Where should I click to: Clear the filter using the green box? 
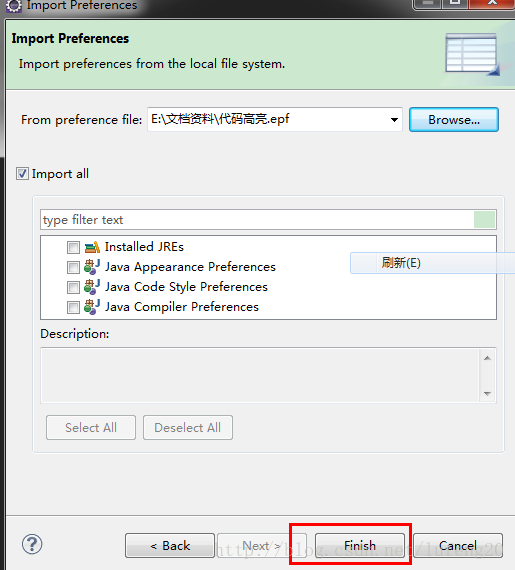click(x=484, y=220)
